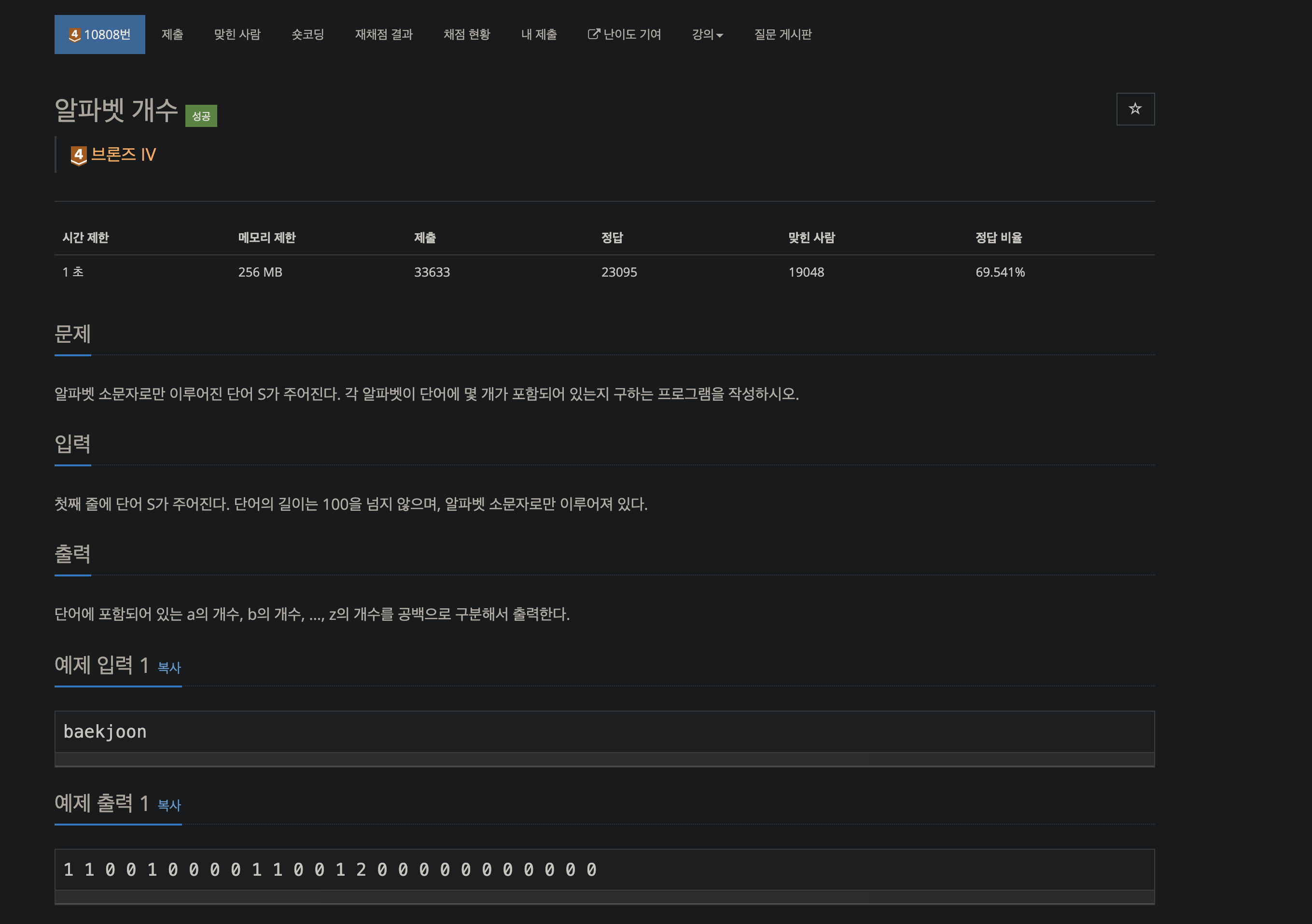The height and width of the screenshot is (924, 1312).
Task: Copy example output 1 via 복사 link
Action: (169, 805)
